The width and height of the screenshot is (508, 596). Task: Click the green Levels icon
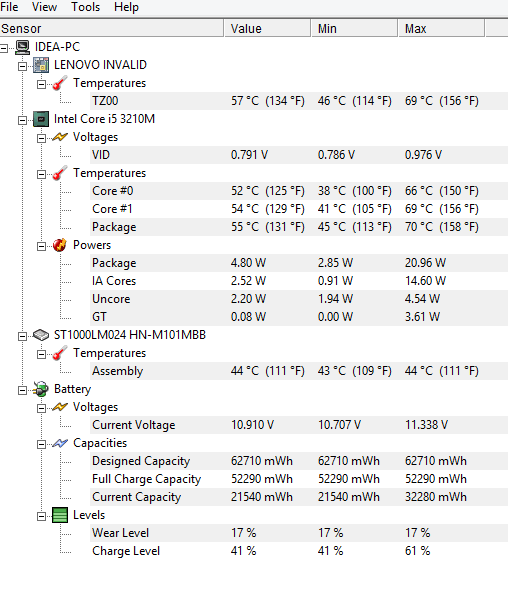(60, 515)
